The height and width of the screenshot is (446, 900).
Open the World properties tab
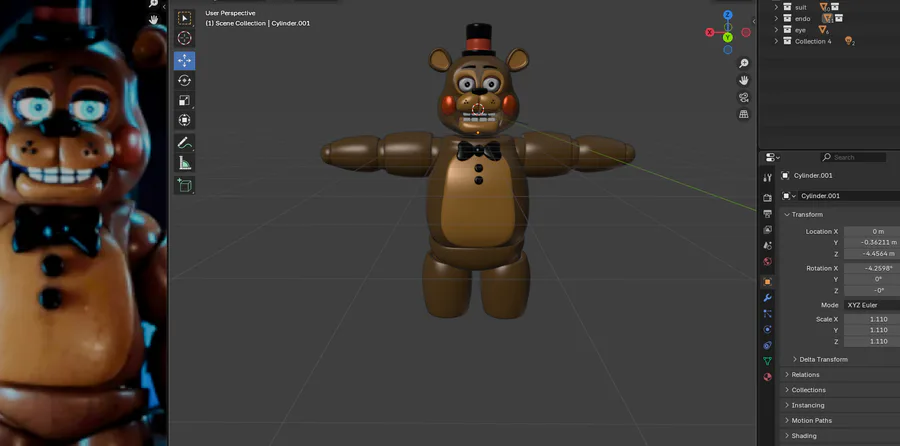pos(767,261)
